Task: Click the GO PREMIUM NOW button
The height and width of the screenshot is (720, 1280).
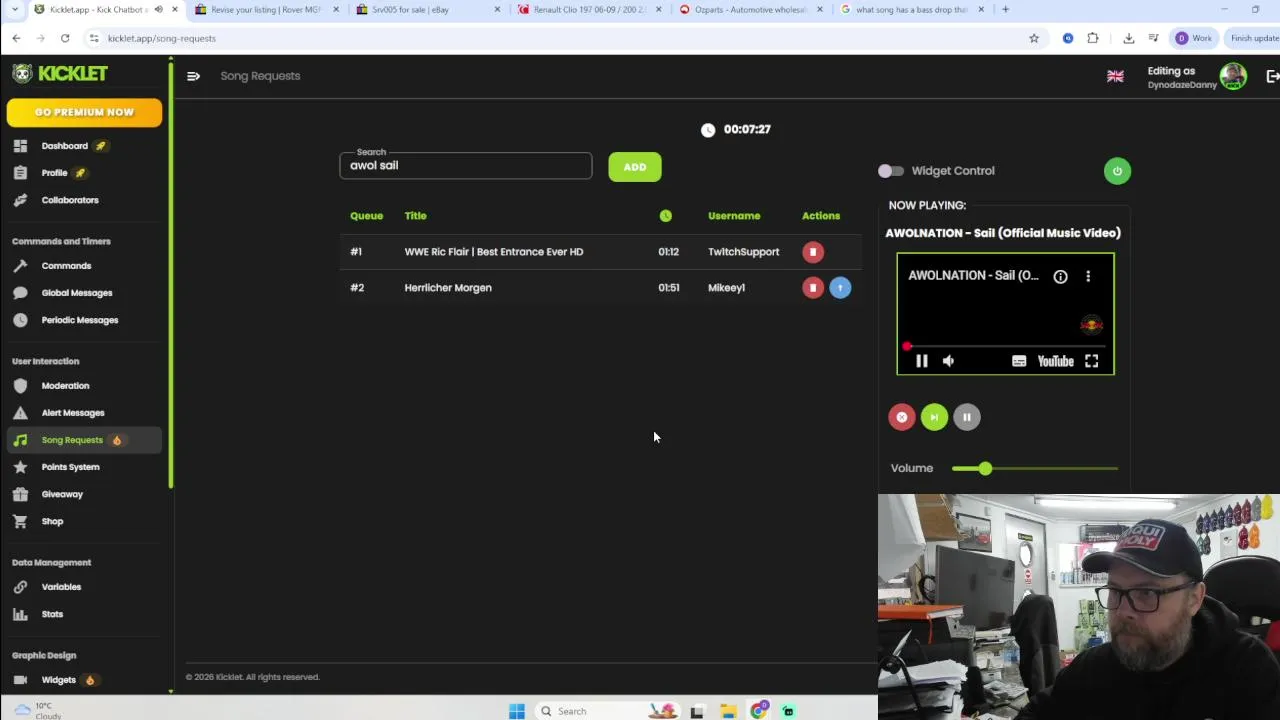Action: tap(84, 112)
